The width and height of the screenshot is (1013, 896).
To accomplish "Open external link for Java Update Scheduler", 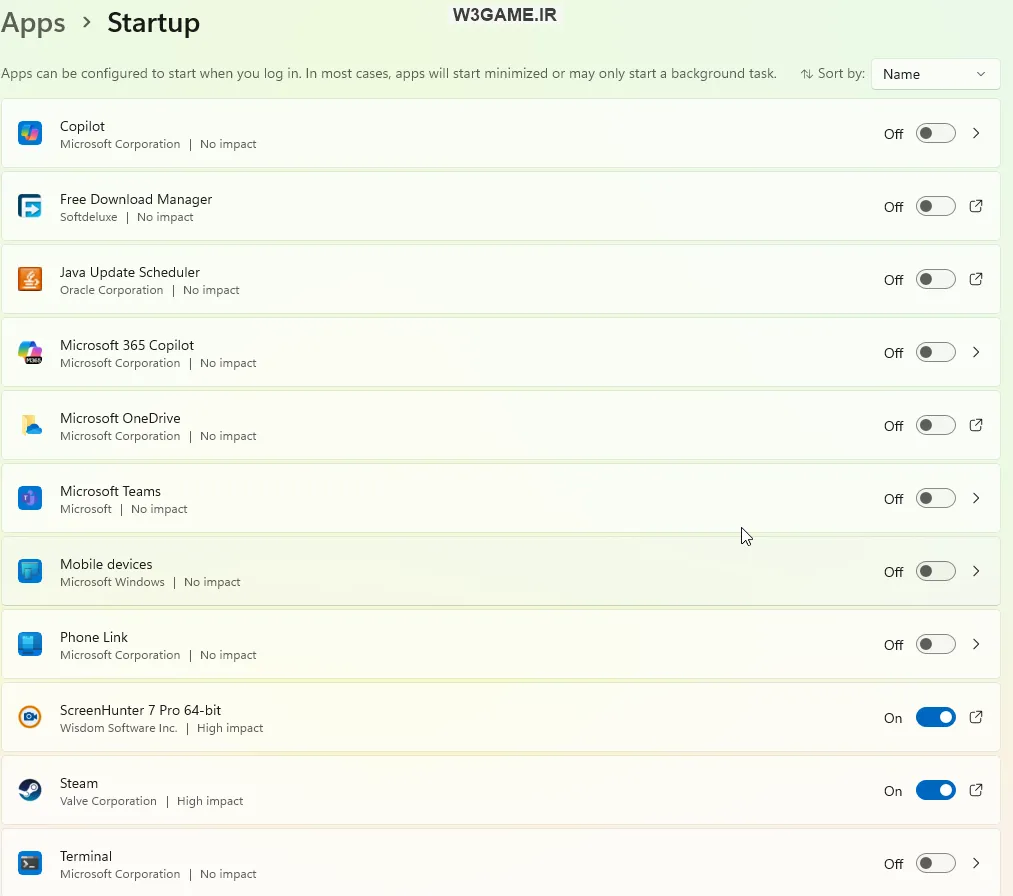I will 976,279.
